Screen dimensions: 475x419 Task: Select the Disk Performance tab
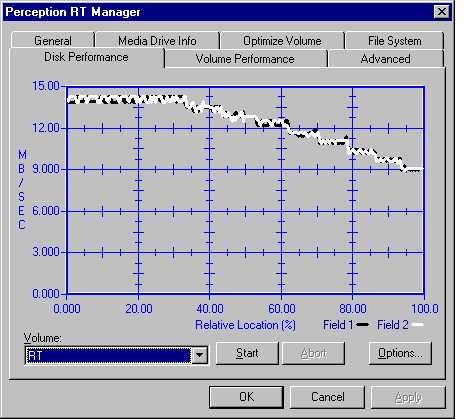pos(87,57)
